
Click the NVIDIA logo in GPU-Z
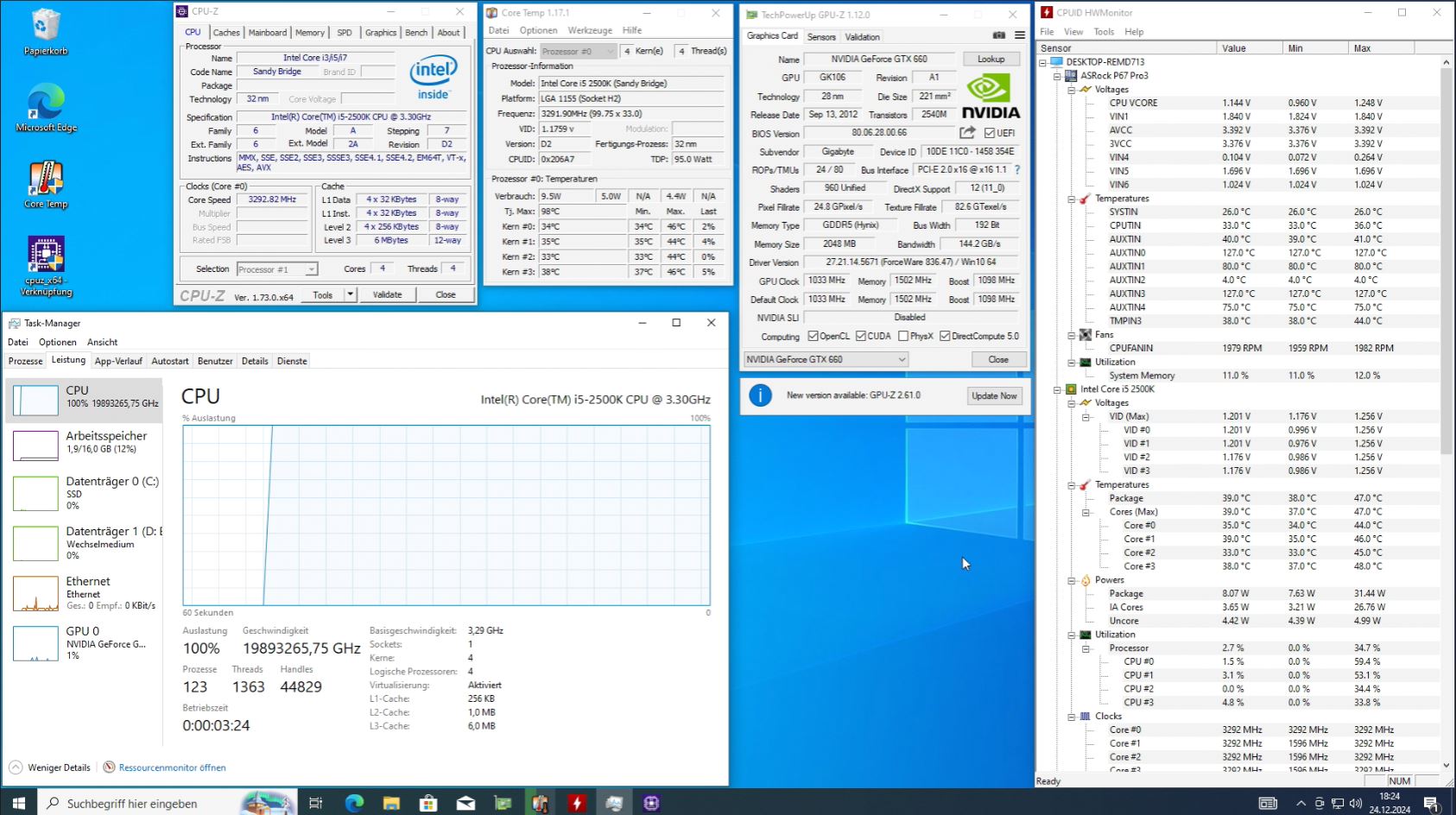[x=991, y=96]
